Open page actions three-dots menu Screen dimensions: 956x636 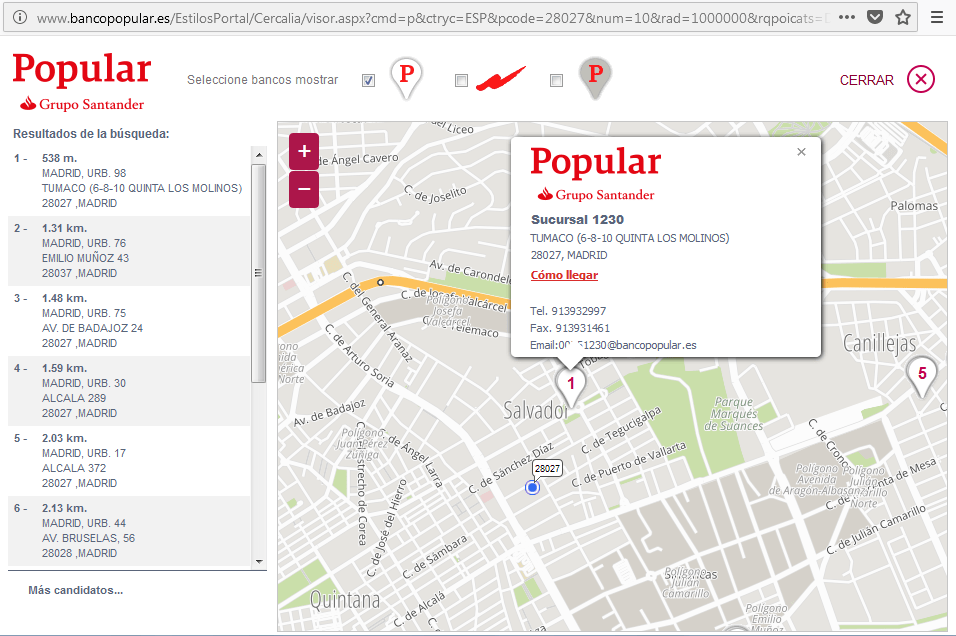tap(846, 18)
